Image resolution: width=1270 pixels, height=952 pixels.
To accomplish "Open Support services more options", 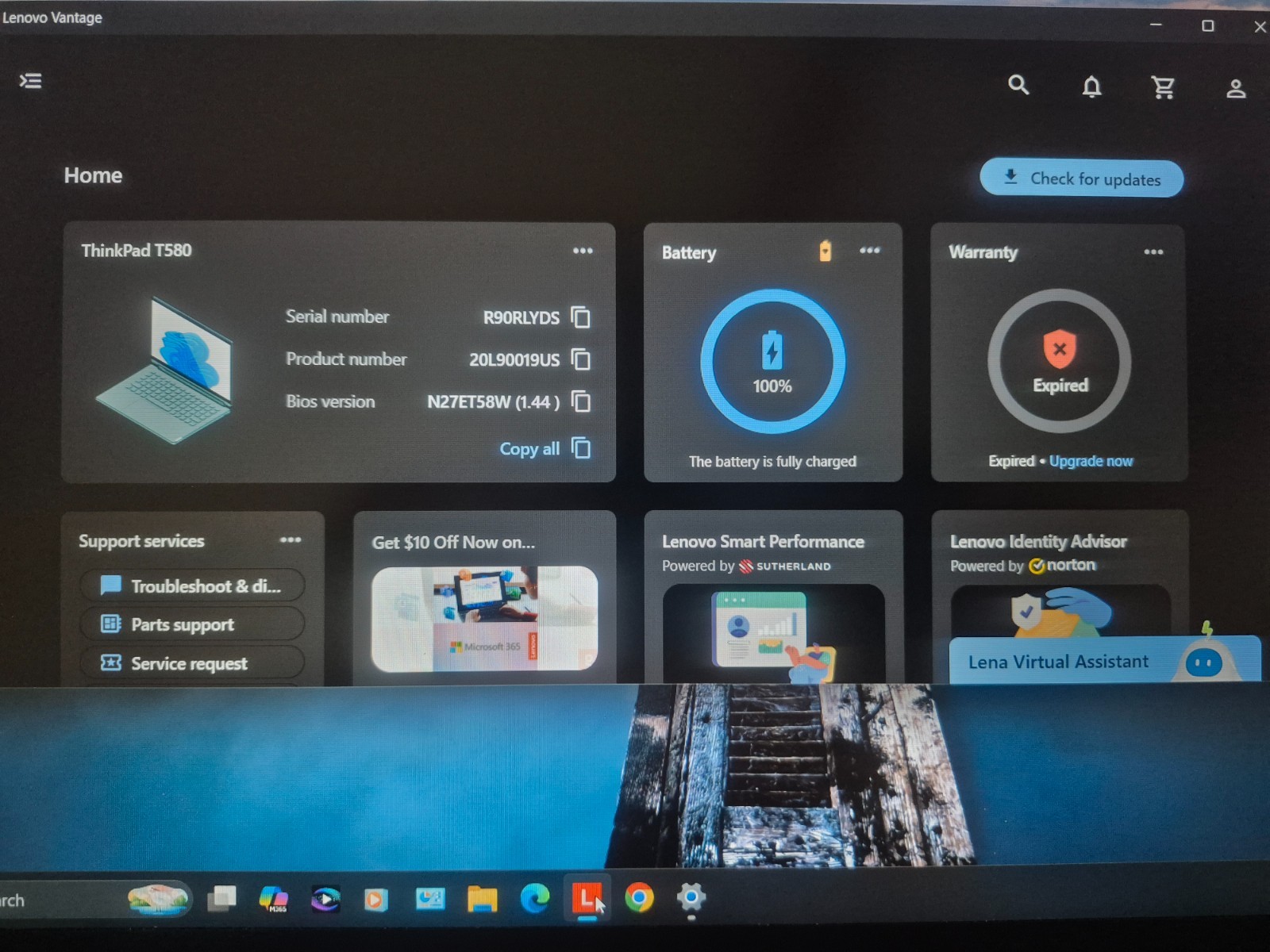I will click(x=291, y=540).
